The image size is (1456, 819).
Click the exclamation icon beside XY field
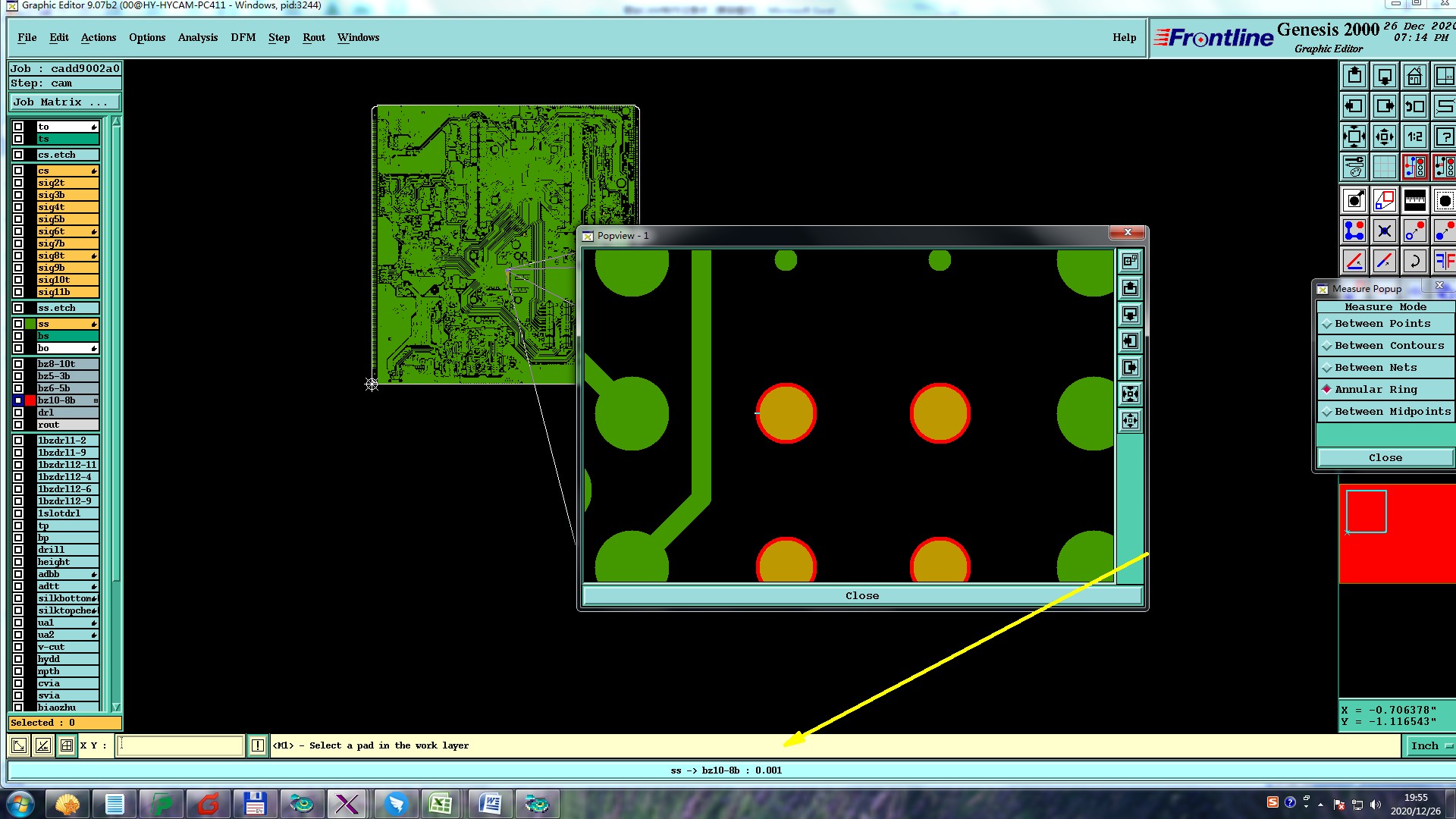257,745
